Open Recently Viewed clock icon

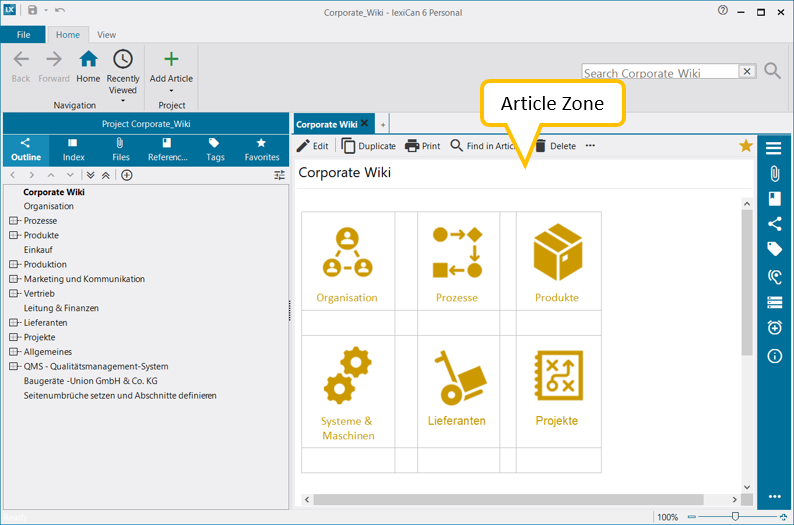click(x=123, y=60)
